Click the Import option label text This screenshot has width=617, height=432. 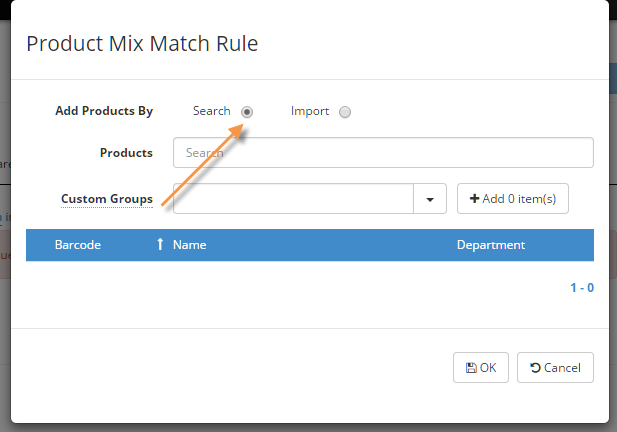(310, 111)
